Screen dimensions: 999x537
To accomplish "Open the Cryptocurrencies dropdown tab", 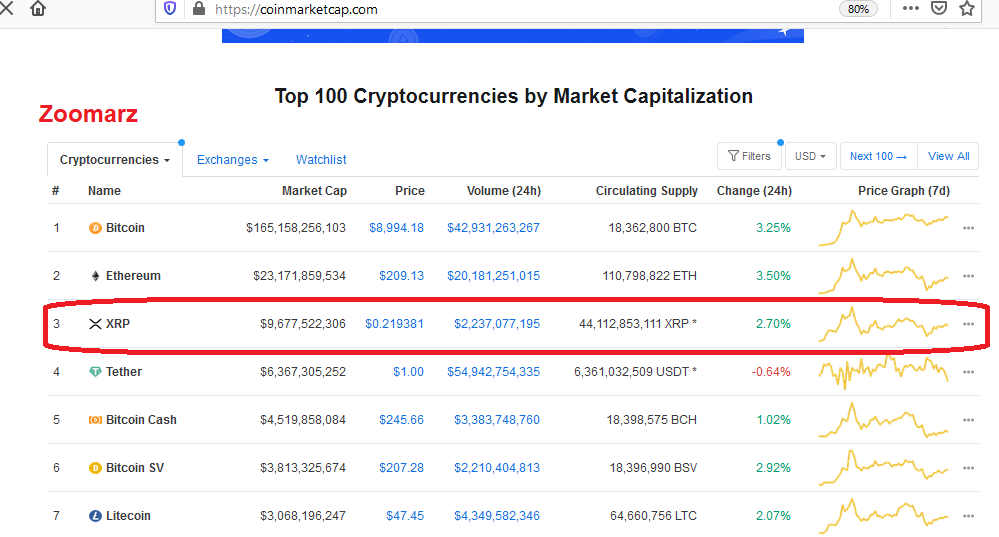I will 115,160.
